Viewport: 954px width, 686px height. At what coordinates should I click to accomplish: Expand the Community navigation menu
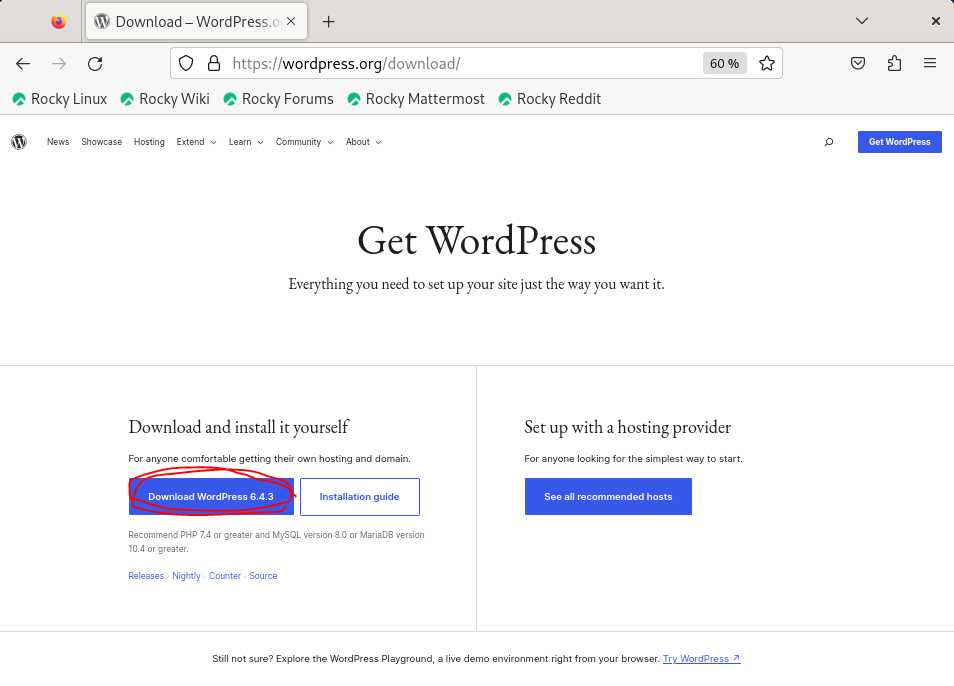click(x=304, y=142)
